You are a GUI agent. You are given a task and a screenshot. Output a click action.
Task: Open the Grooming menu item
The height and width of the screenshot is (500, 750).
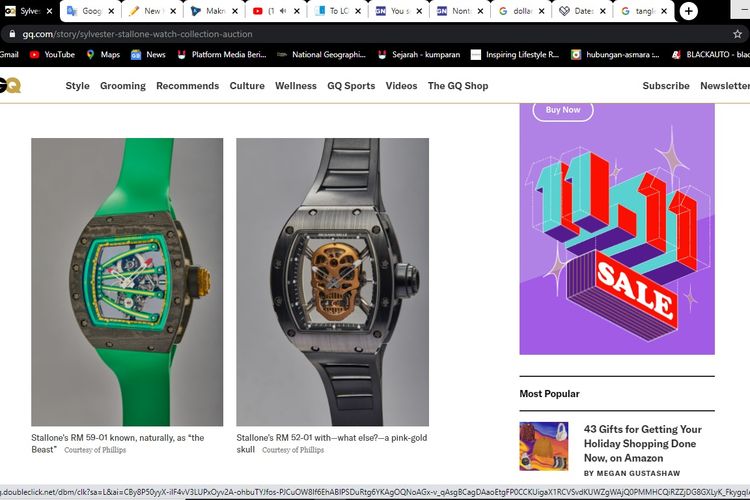(x=123, y=86)
